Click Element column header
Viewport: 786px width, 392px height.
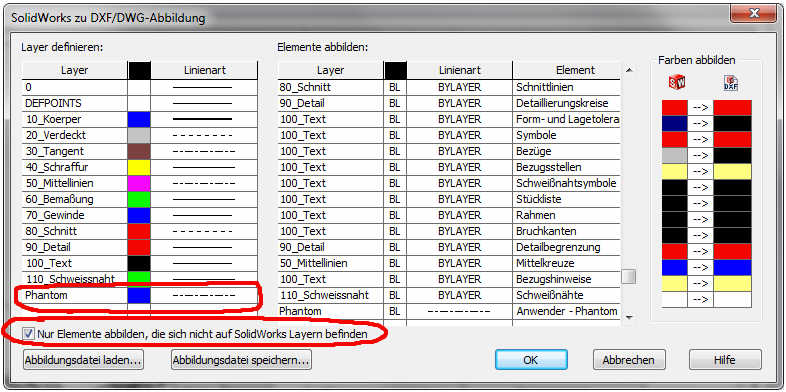pyautogui.click(x=566, y=71)
